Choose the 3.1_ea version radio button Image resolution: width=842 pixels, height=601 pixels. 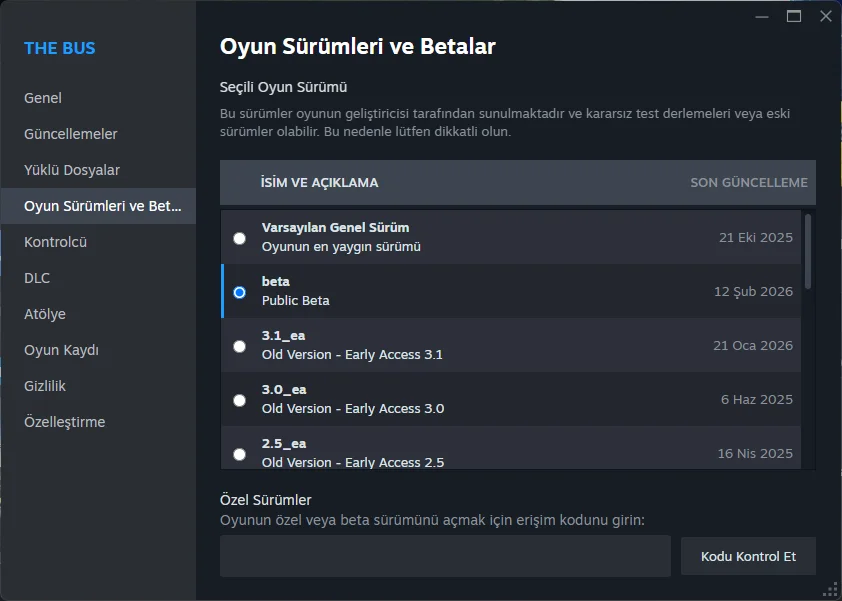(239, 346)
